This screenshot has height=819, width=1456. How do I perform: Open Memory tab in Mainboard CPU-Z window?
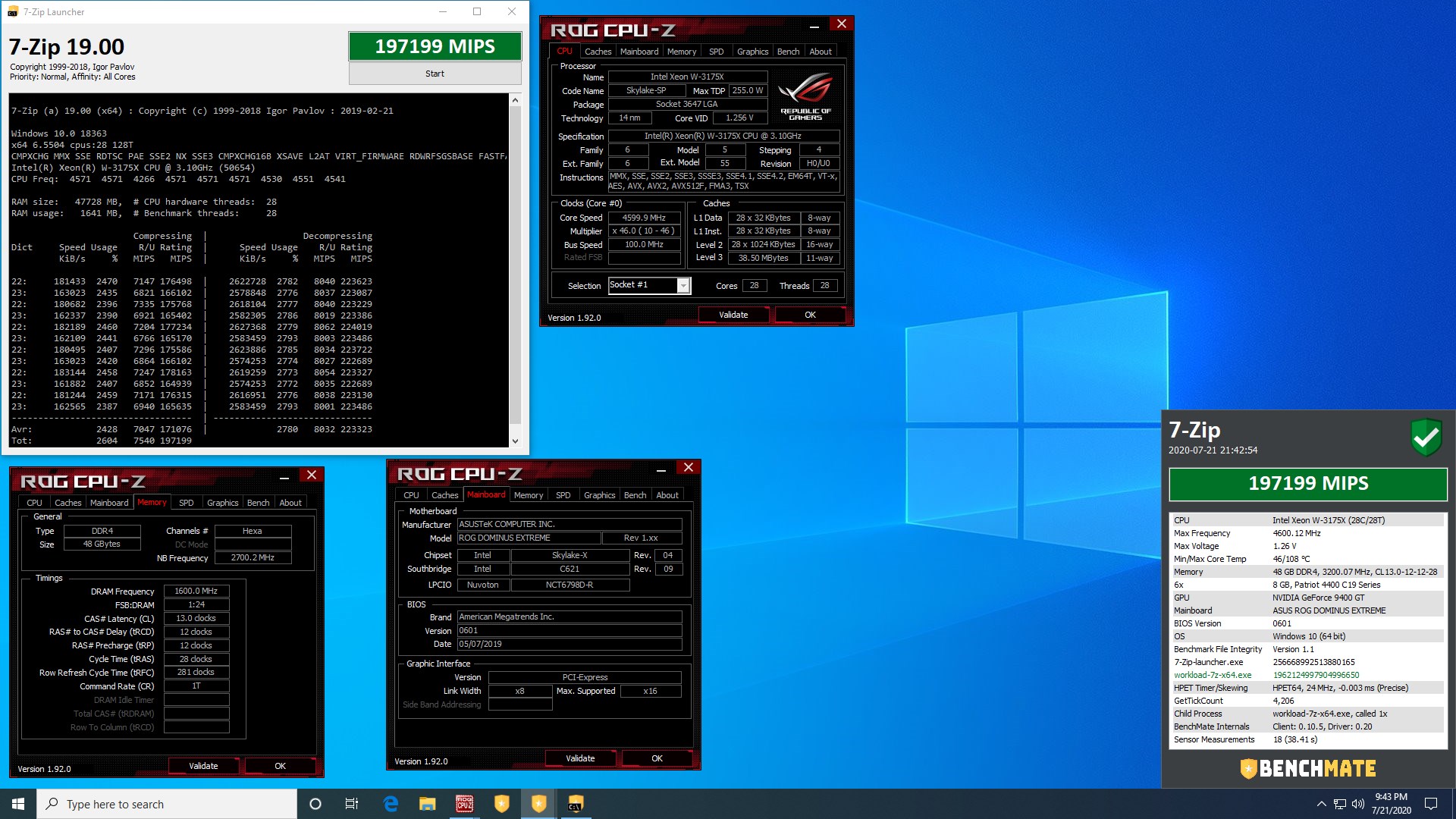(529, 495)
